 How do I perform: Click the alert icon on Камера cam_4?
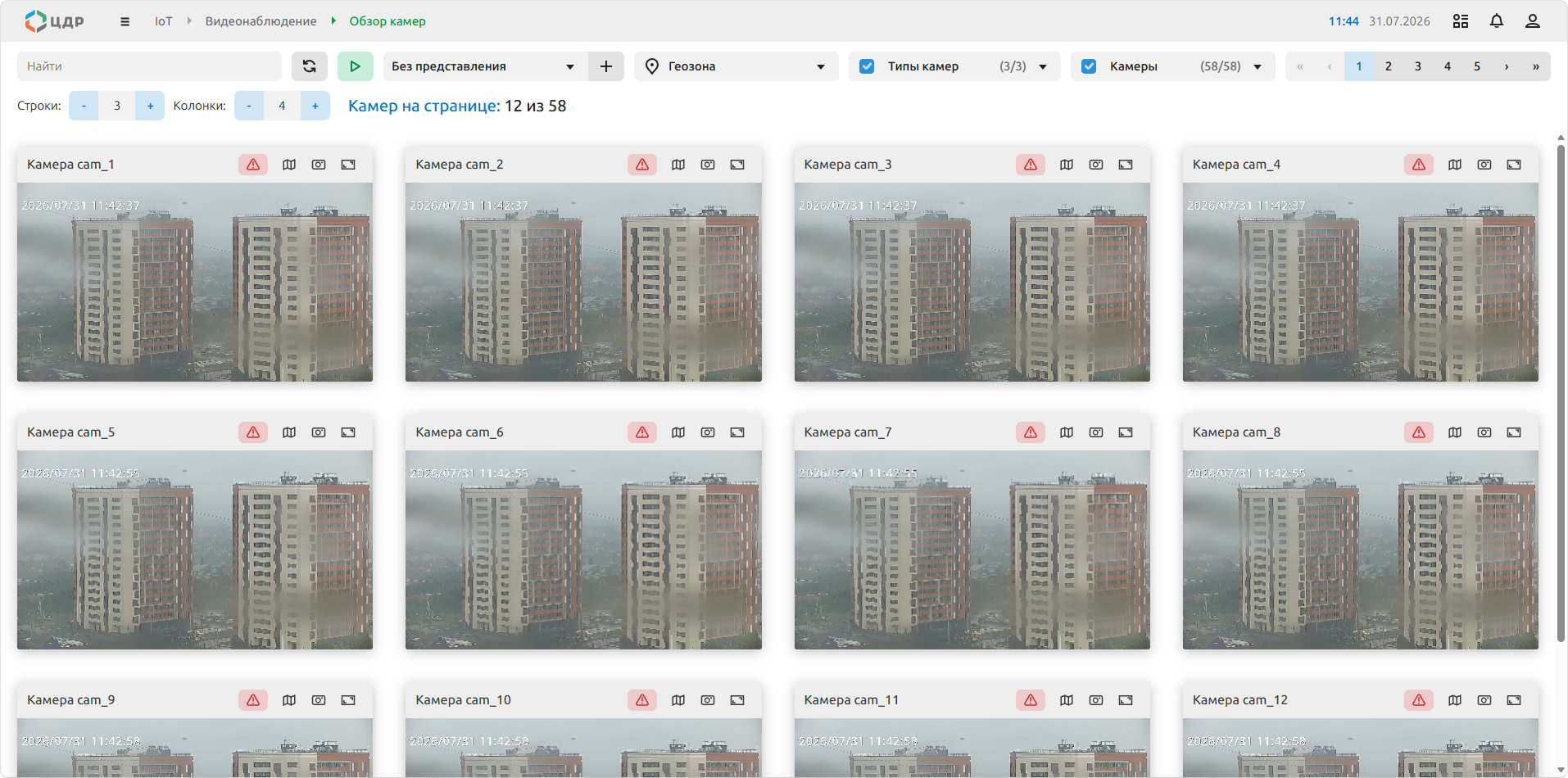coord(1419,165)
